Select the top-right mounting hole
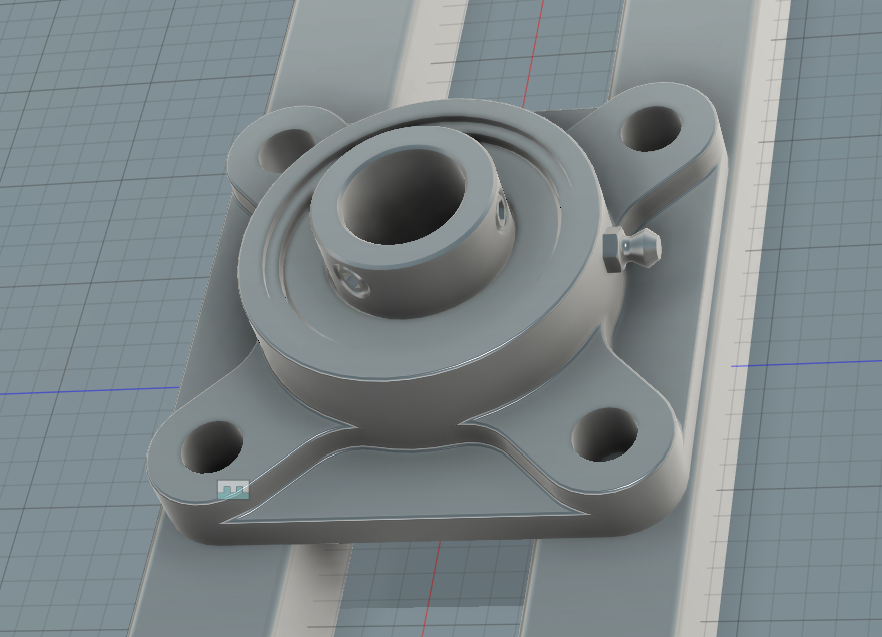882x637 pixels. (653, 127)
